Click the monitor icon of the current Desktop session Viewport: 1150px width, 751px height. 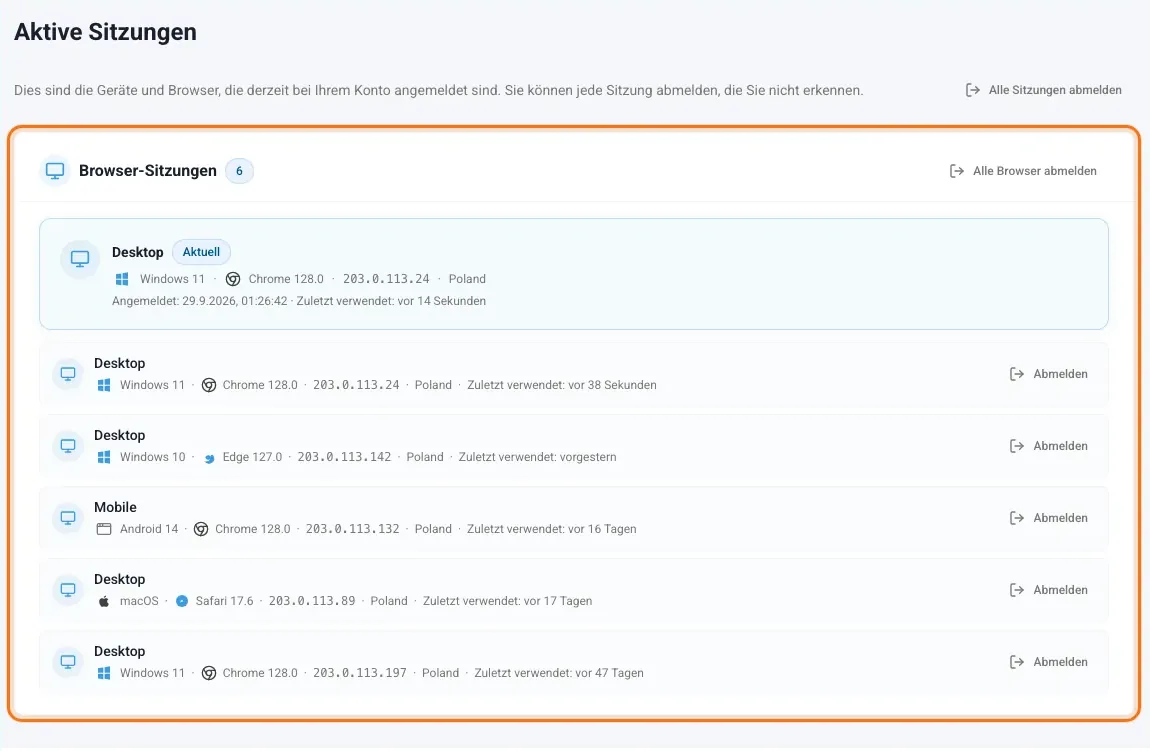tap(80, 259)
